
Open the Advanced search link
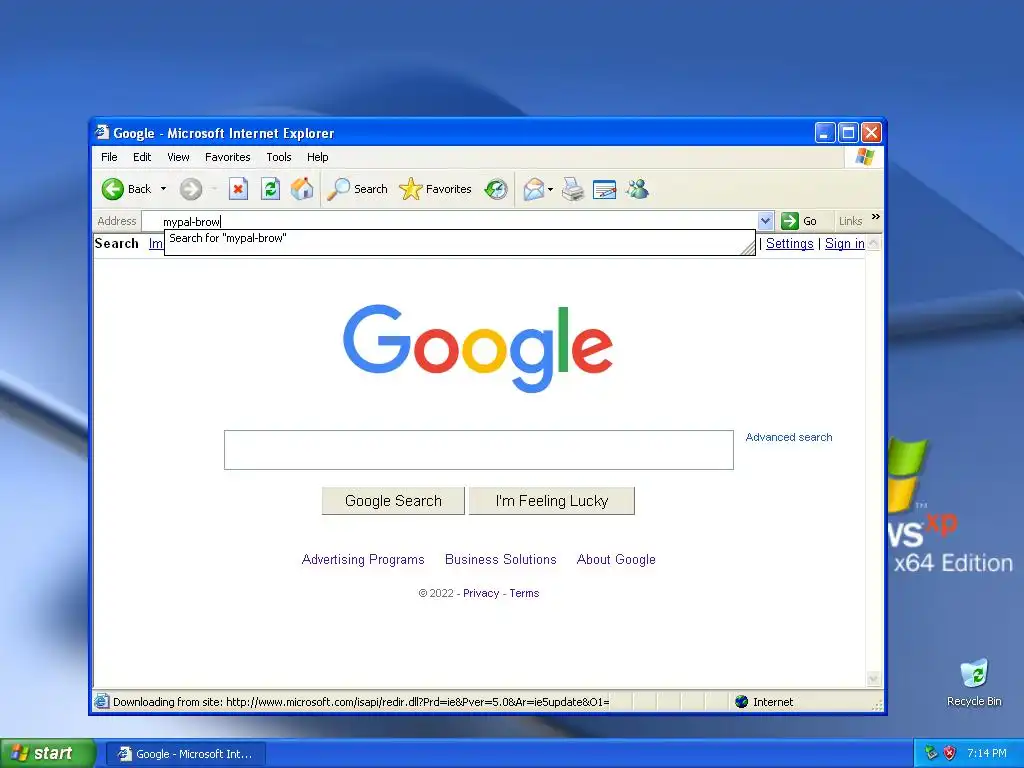point(789,437)
